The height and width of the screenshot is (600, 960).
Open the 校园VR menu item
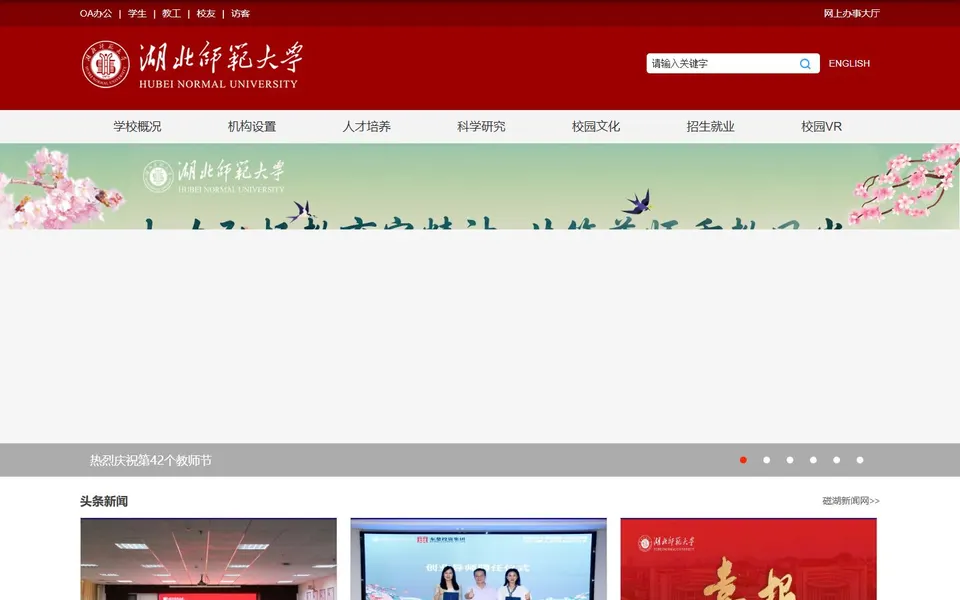click(822, 127)
